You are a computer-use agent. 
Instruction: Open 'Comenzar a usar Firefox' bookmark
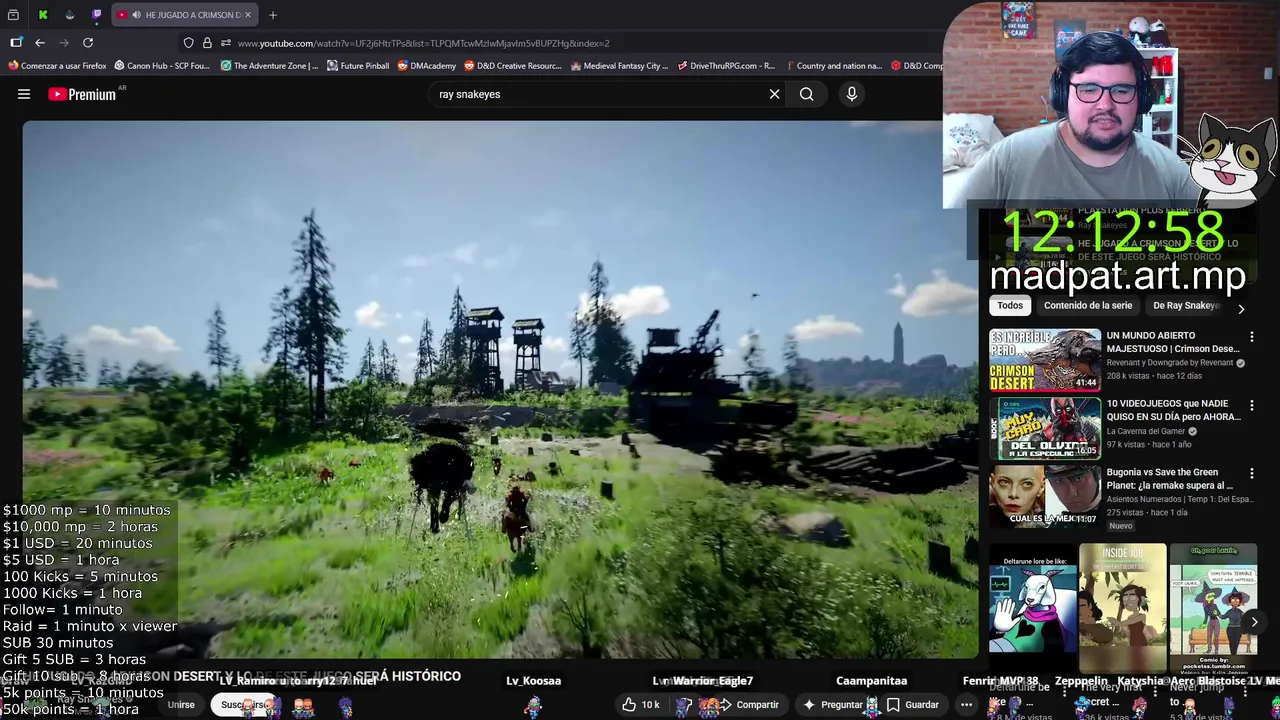[x=57, y=66]
